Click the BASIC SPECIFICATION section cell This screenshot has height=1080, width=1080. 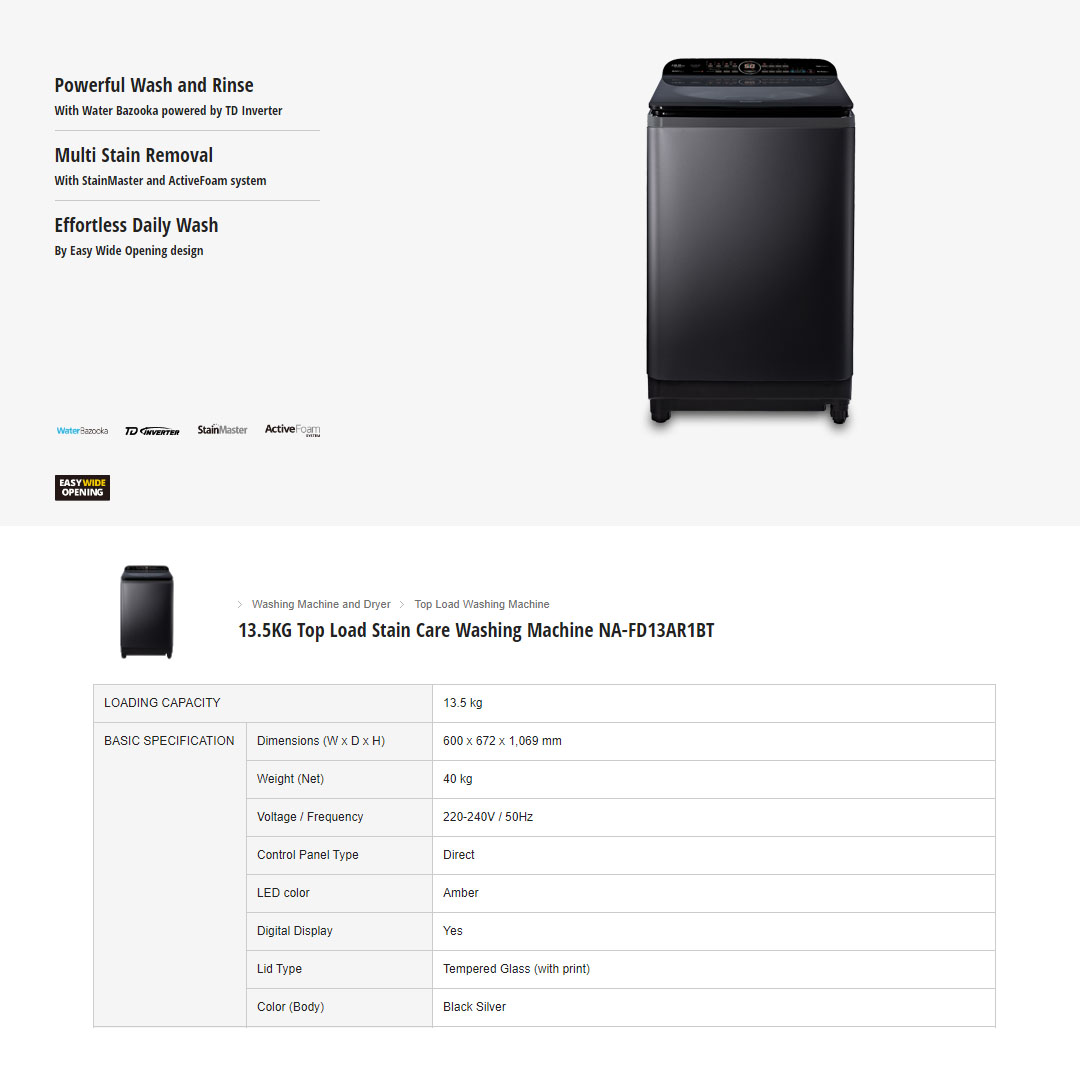pyautogui.click(x=169, y=741)
